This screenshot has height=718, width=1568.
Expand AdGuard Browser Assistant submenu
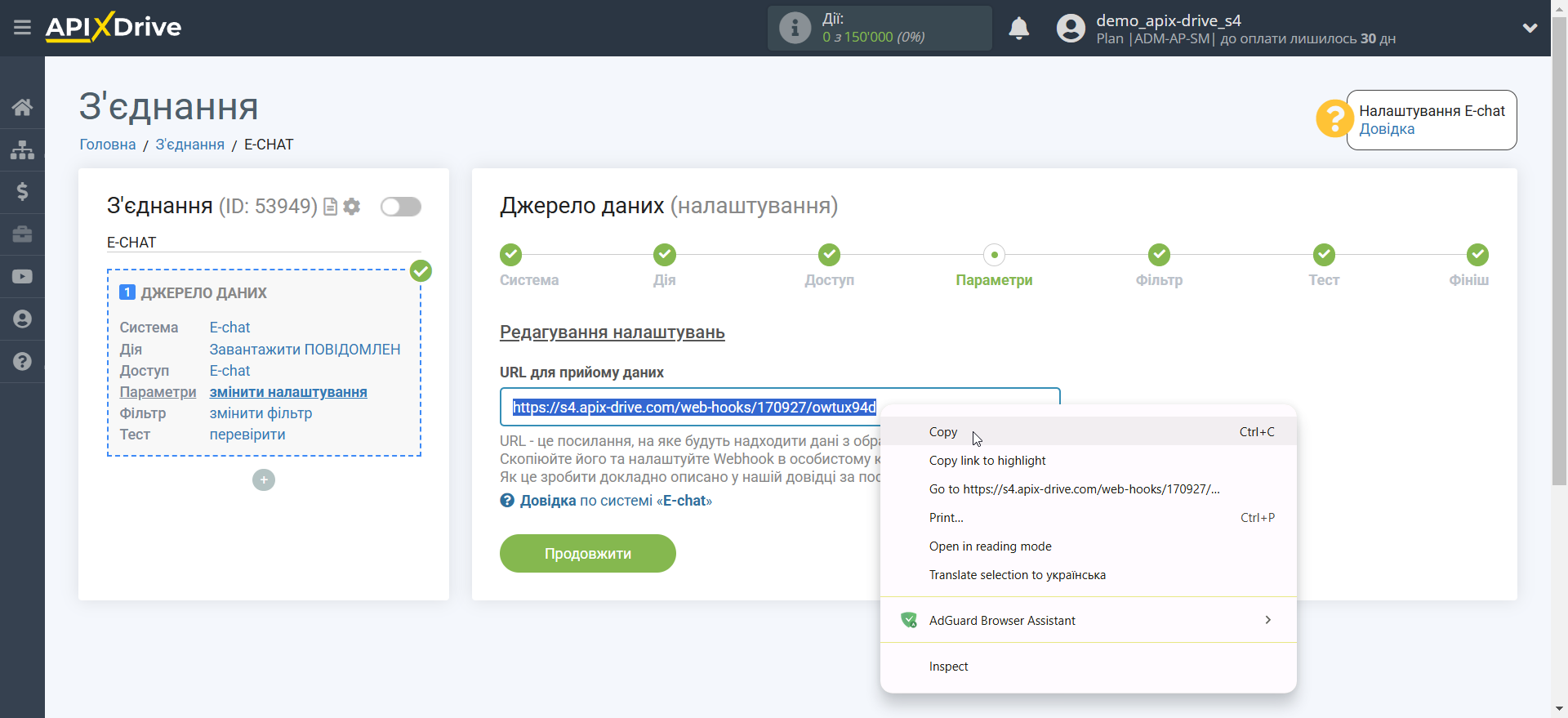1089,621
